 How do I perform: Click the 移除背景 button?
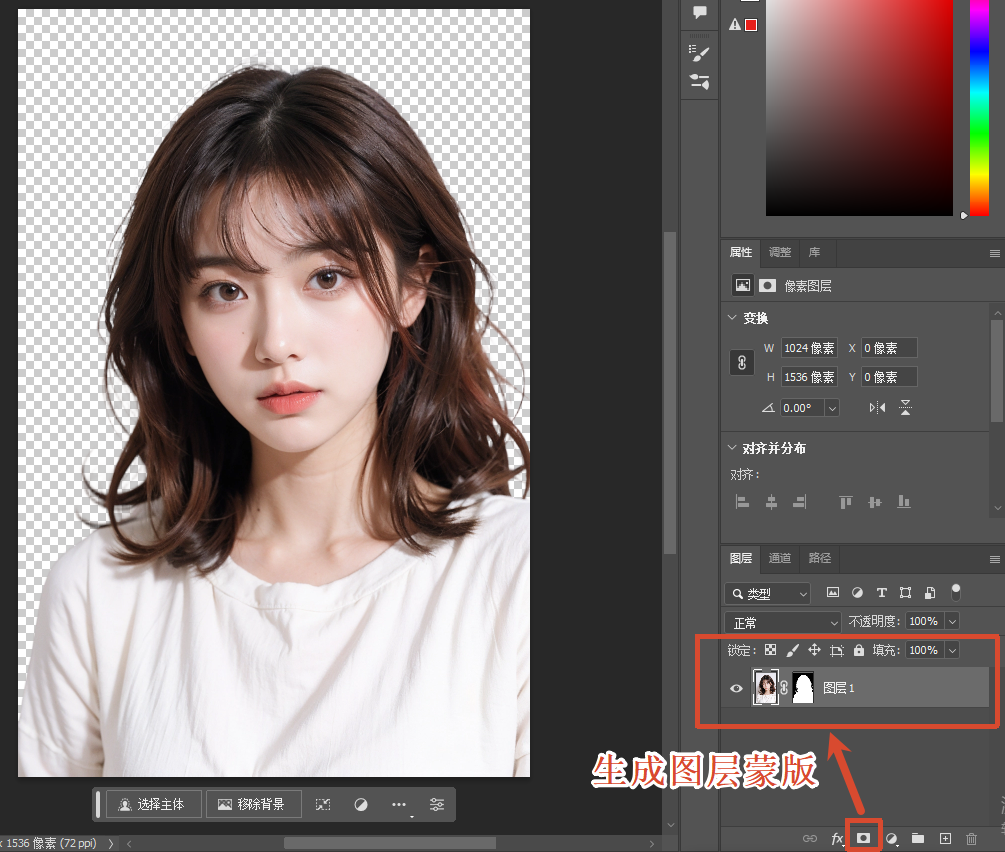click(254, 804)
